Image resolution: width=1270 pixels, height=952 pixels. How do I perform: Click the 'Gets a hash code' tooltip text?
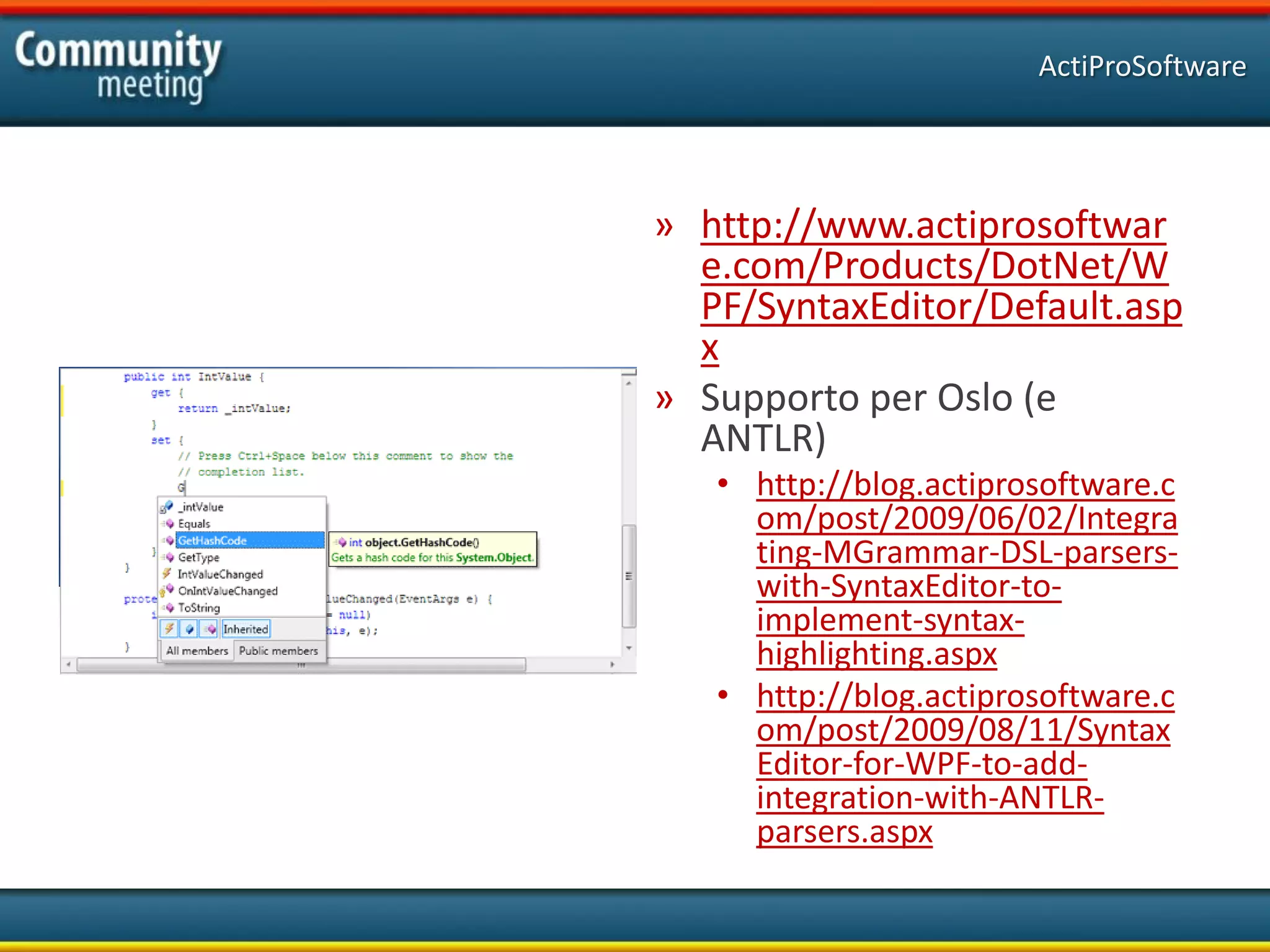[432, 558]
